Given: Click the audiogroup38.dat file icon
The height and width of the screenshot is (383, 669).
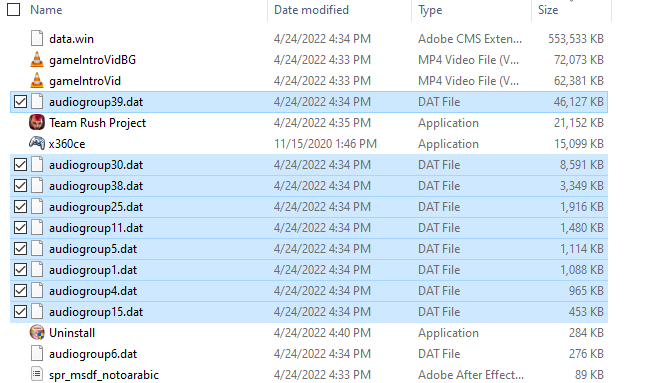Looking at the screenshot, I should pos(37,185).
